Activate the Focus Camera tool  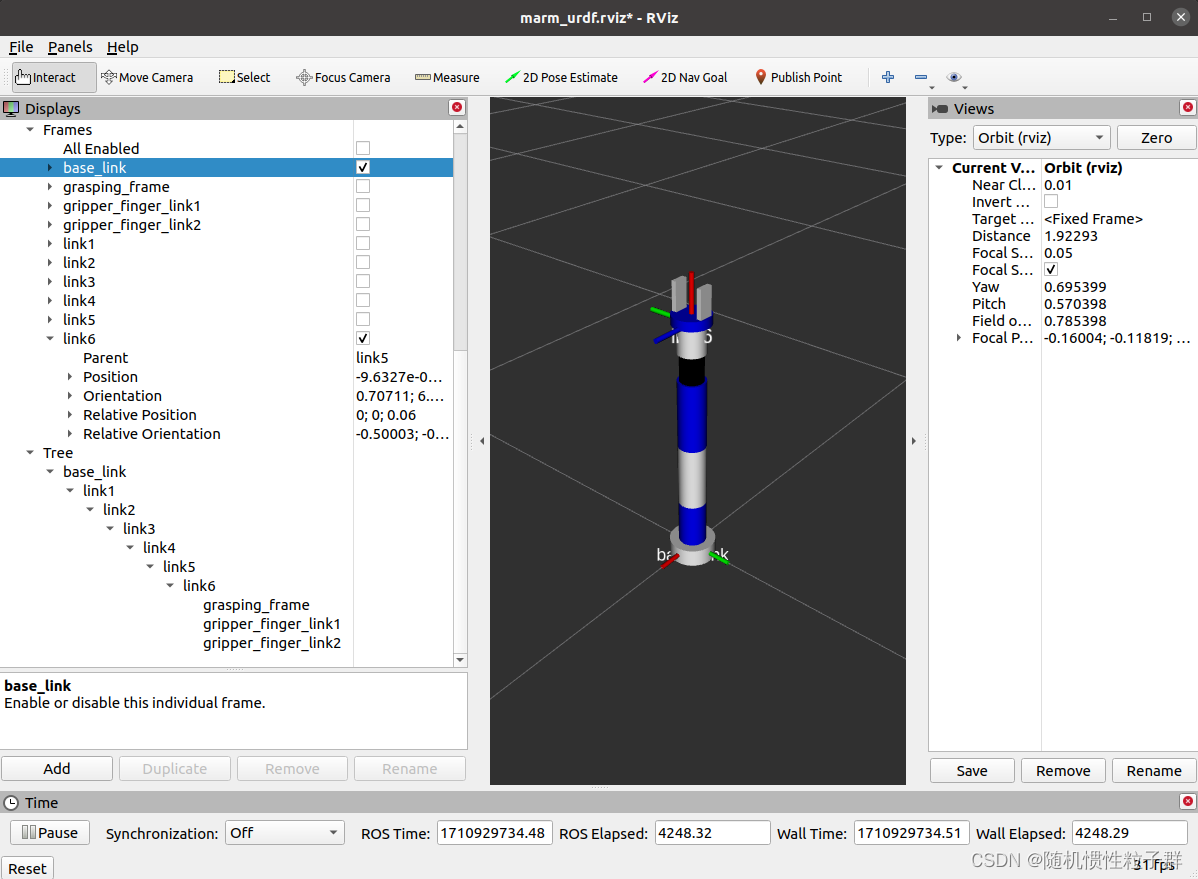pyautogui.click(x=343, y=77)
